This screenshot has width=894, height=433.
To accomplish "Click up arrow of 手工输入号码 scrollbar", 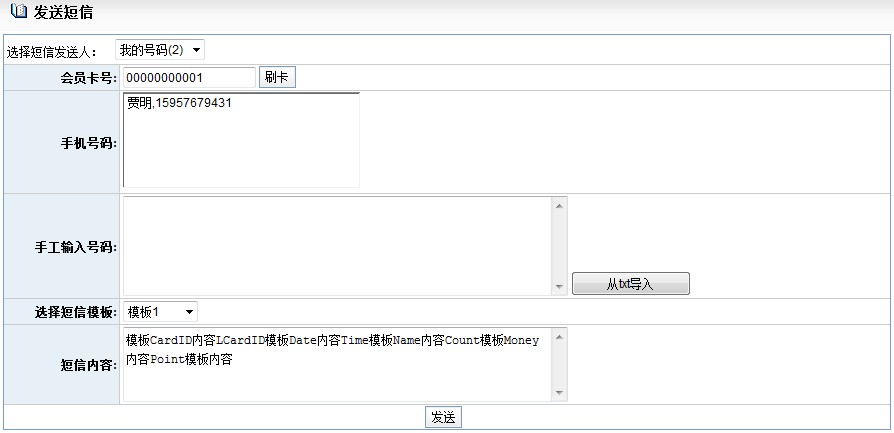I will 559,206.
